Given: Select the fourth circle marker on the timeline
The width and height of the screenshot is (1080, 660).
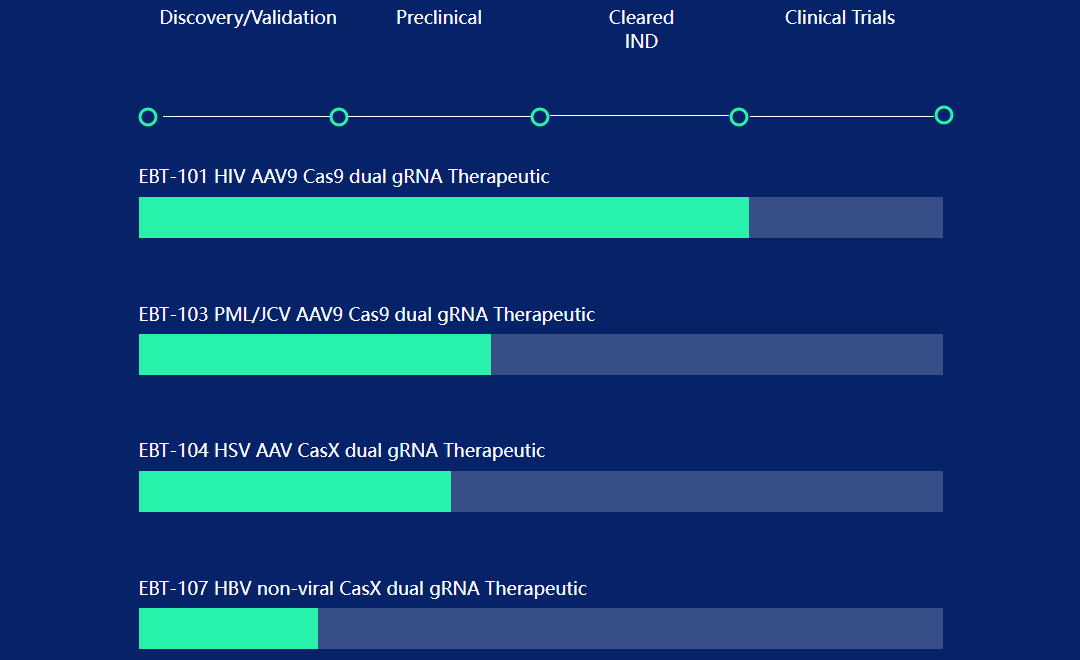Looking at the screenshot, I should [739, 117].
